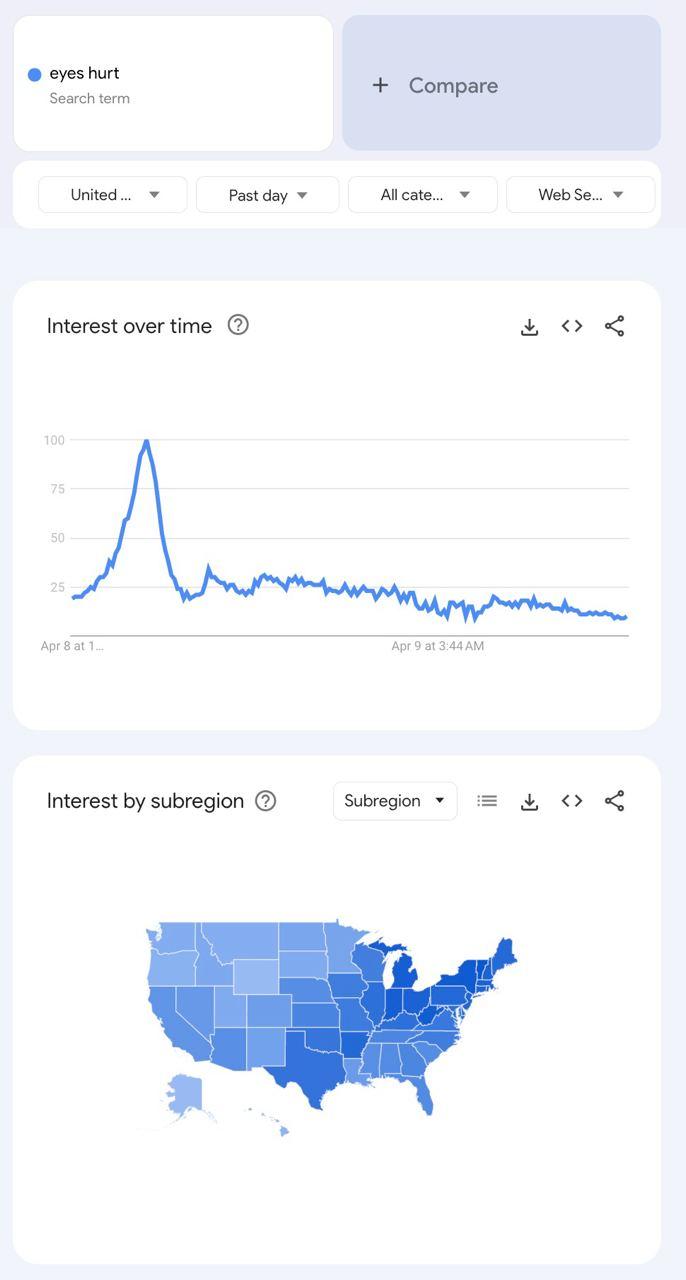686x1280 pixels.
Task: Share the Interest over time chart
Action: pos(615,326)
